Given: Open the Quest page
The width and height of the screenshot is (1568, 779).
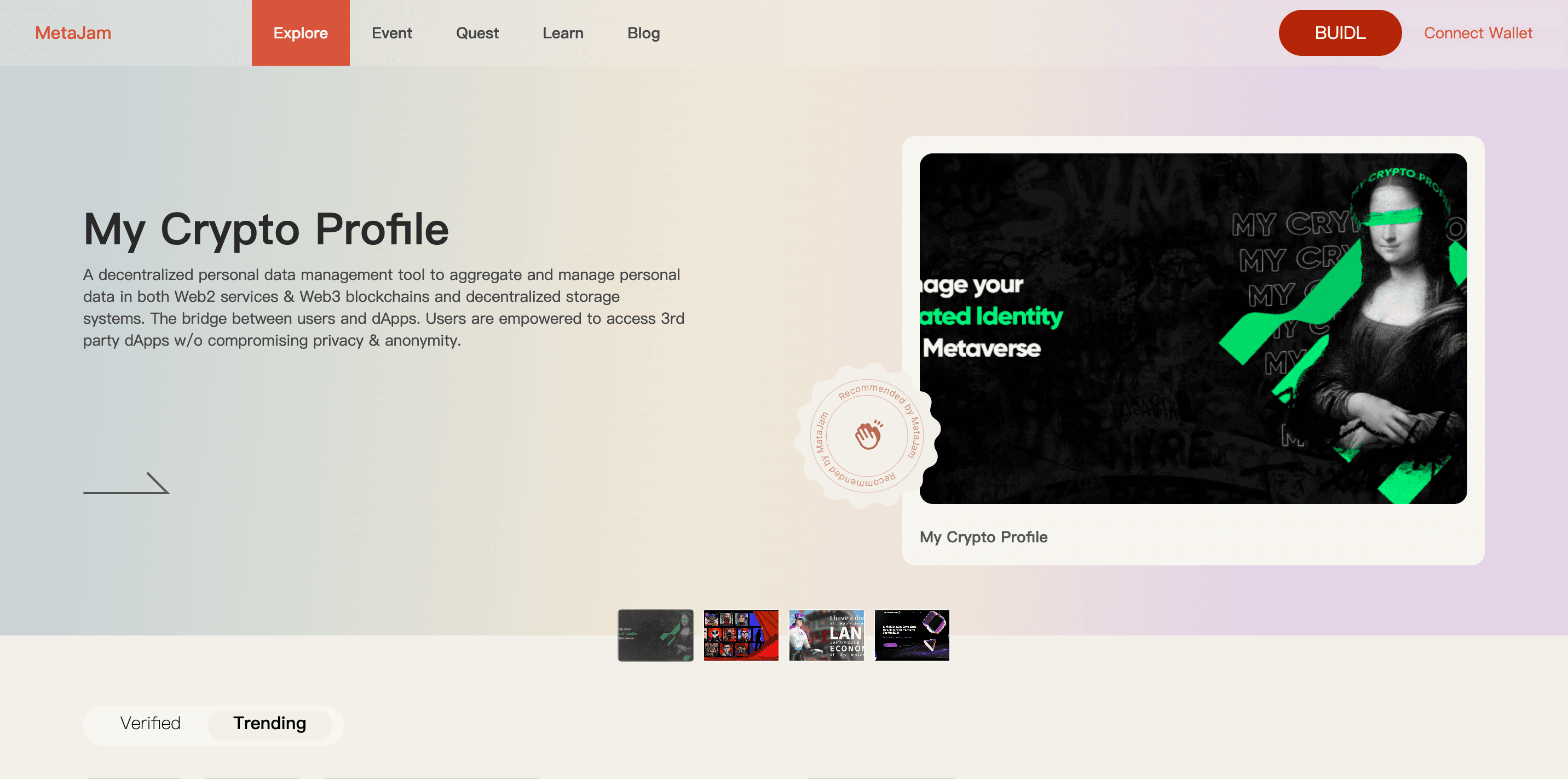Looking at the screenshot, I should click(477, 33).
